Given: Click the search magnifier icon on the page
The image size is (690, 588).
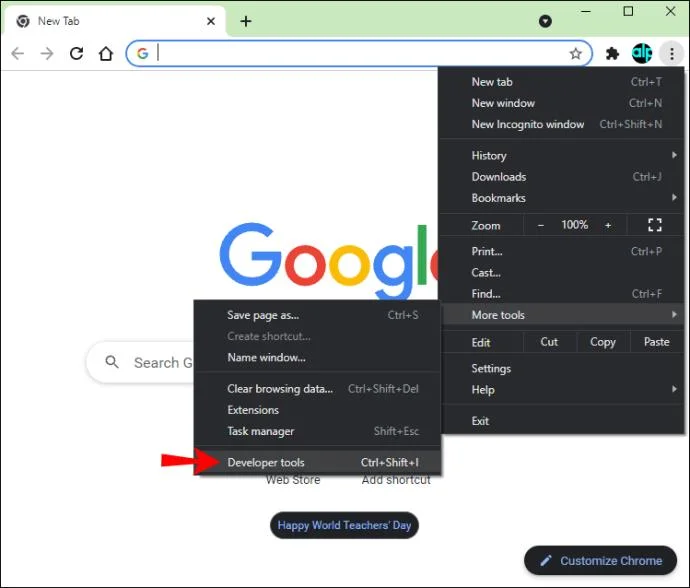Looking at the screenshot, I should pyautogui.click(x=112, y=362).
